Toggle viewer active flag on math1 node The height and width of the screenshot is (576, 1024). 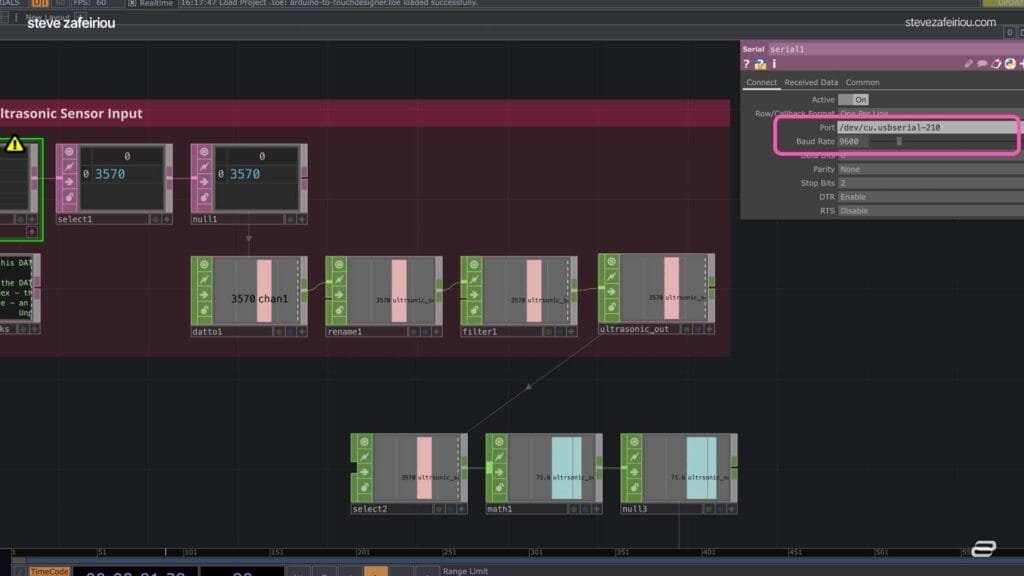498,441
